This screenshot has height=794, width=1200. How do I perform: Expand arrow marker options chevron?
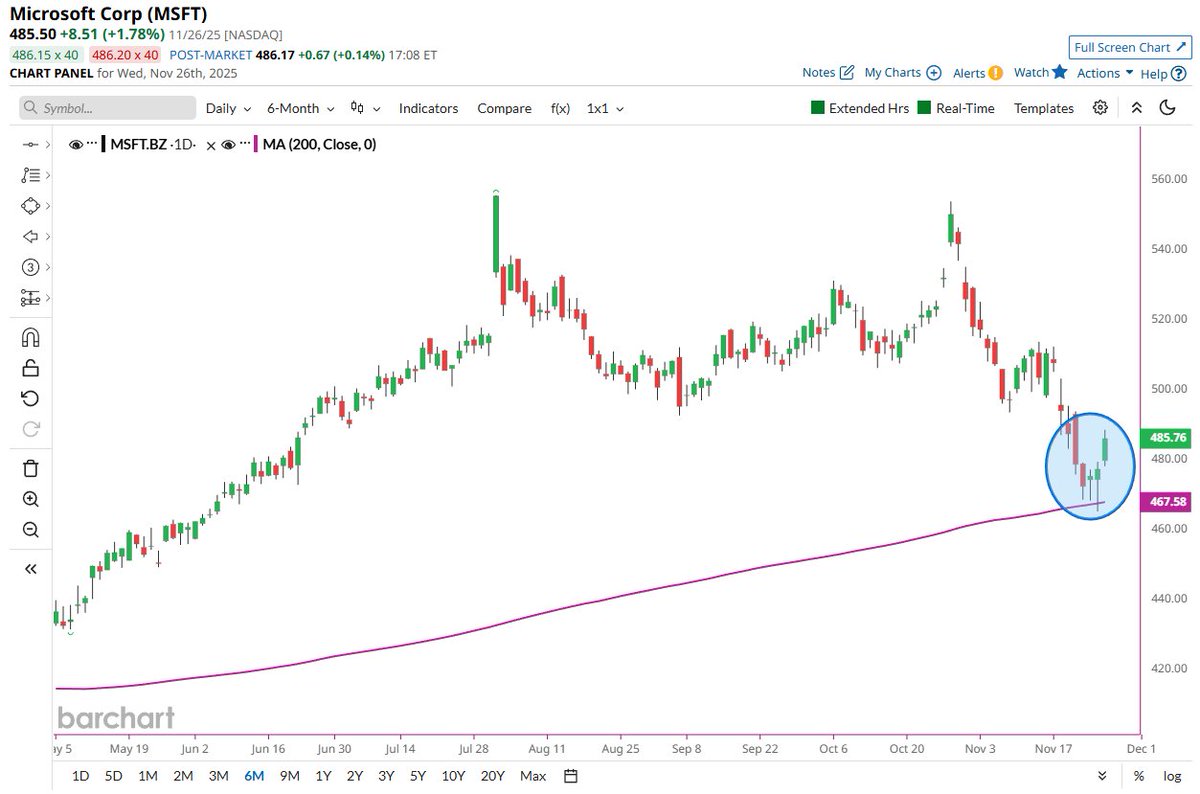tap(47, 237)
